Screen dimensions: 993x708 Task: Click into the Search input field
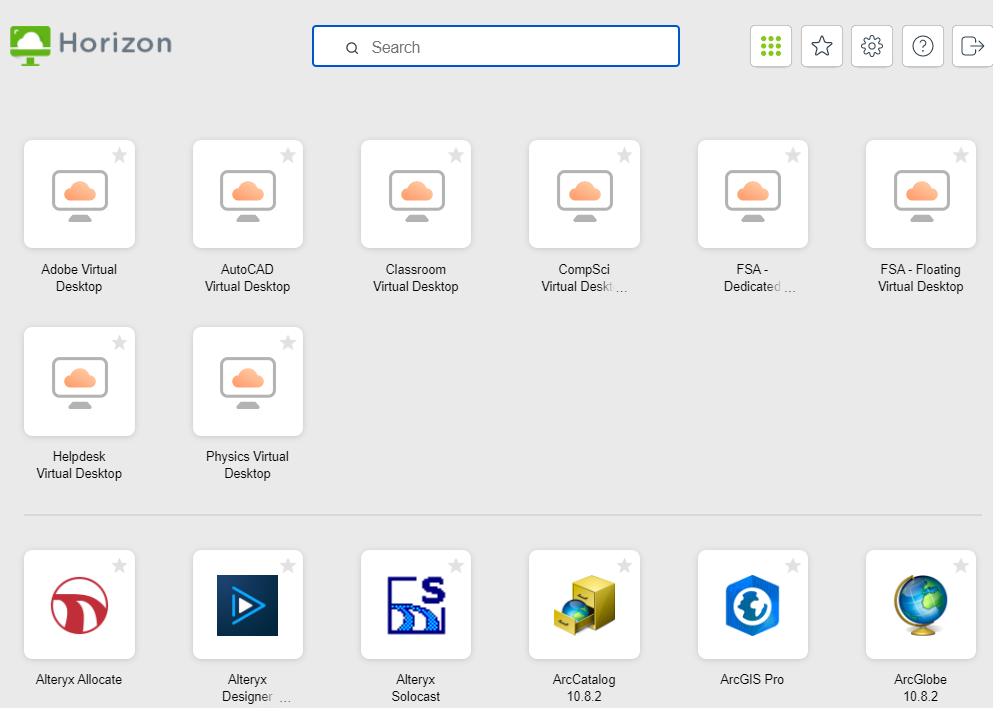click(x=496, y=46)
